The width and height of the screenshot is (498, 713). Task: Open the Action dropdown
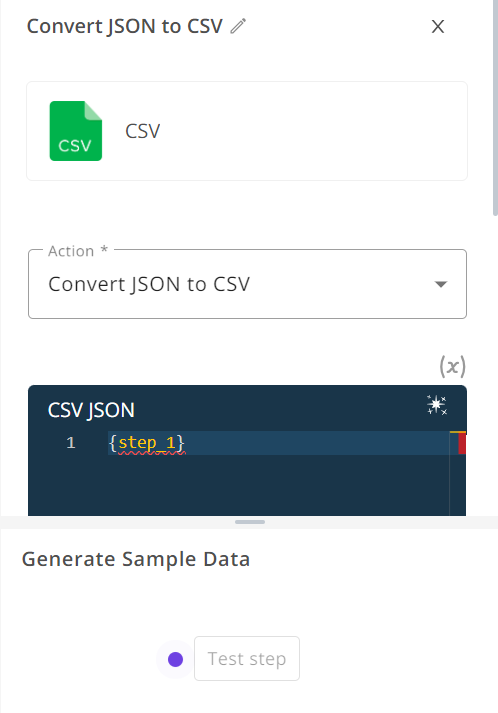click(247, 284)
